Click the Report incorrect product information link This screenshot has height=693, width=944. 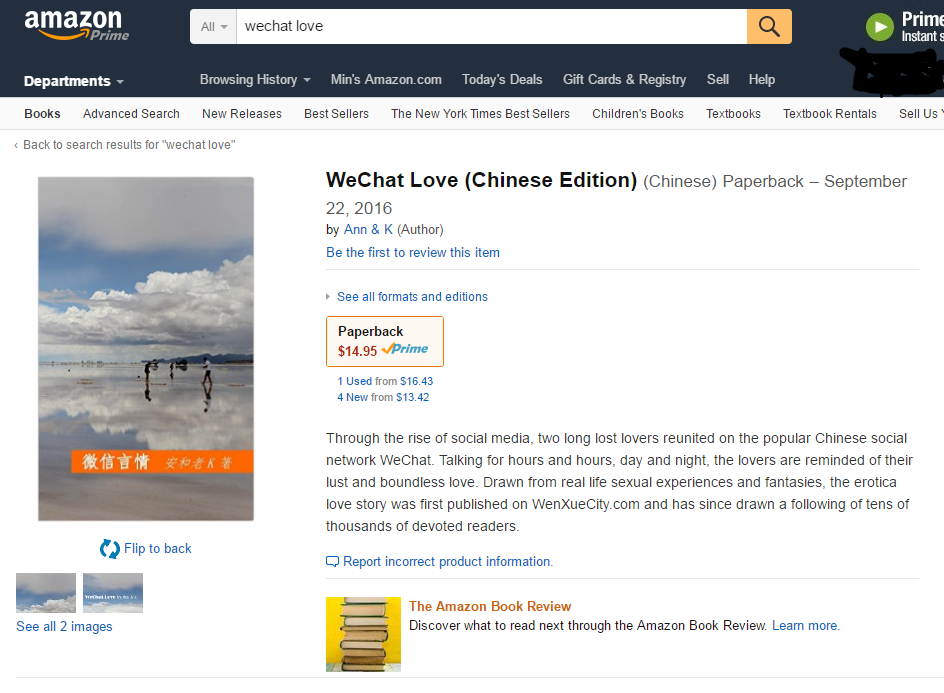tap(447, 562)
